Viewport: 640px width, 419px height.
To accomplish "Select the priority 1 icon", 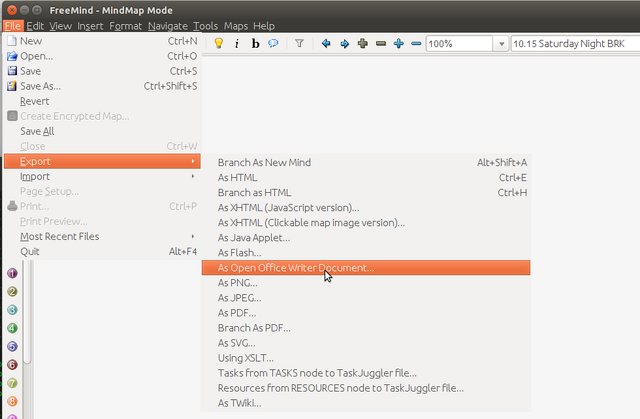I will point(13,273).
